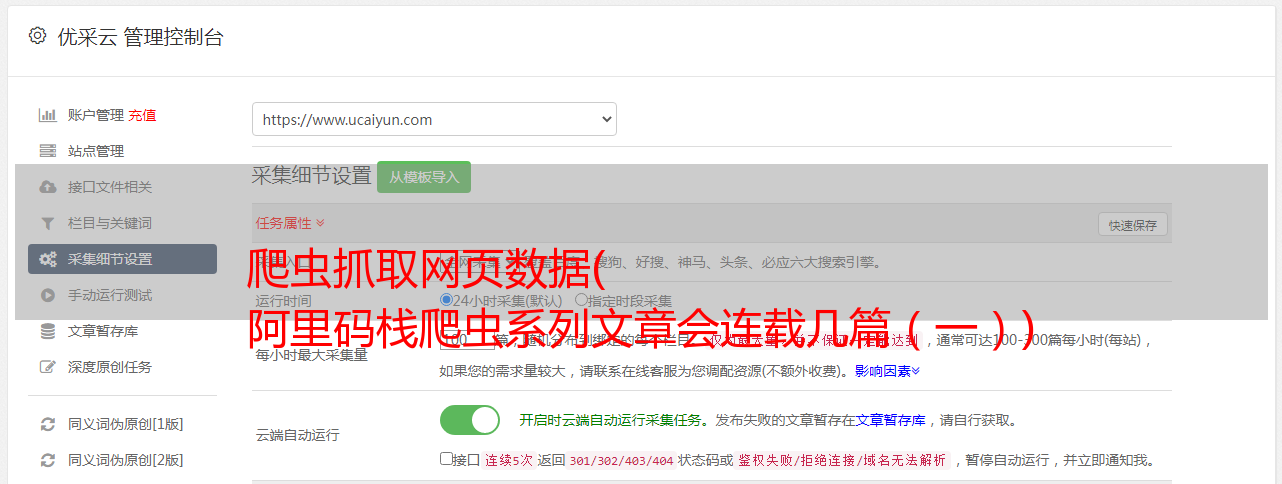
Task: Check the 接口 checkbox
Action: (x=446, y=459)
